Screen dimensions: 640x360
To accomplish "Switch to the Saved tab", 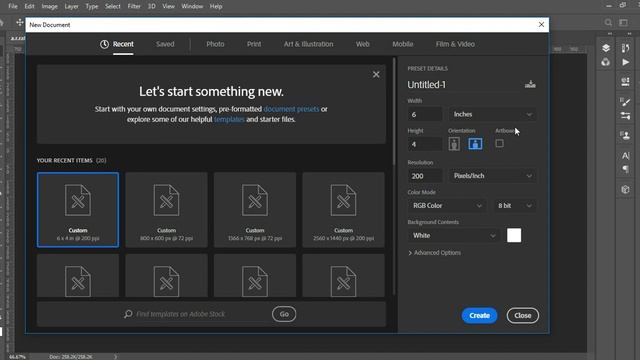I will (x=165, y=44).
